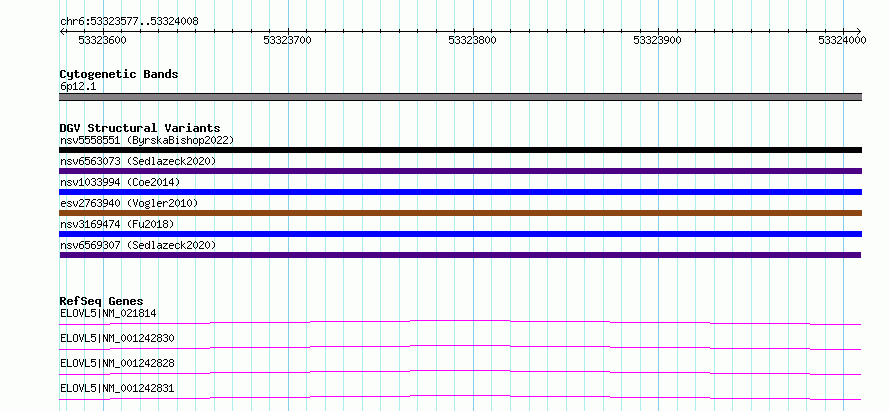890x411 pixels.
Task: Select the blue nsv1033994 variant bar
Action: [460, 192]
